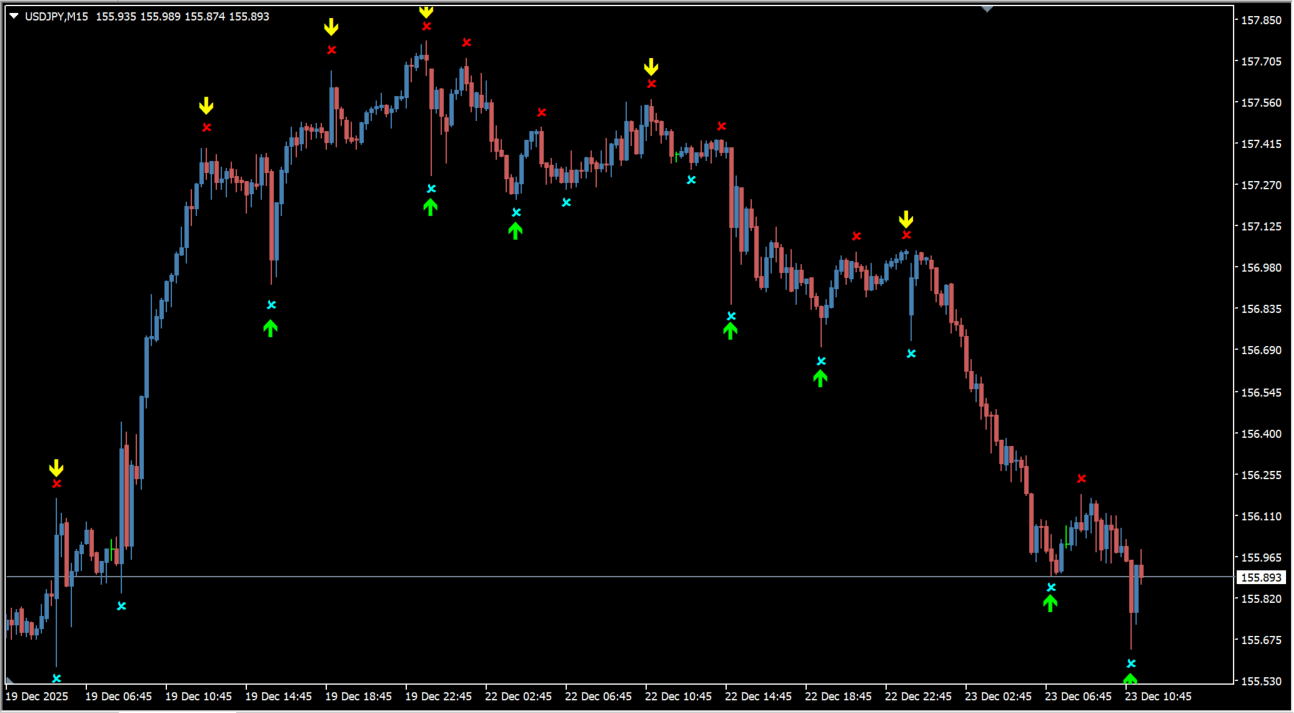
Task: Click the yellow sell arrow near 19 Dec 10:45
Action: coord(206,104)
